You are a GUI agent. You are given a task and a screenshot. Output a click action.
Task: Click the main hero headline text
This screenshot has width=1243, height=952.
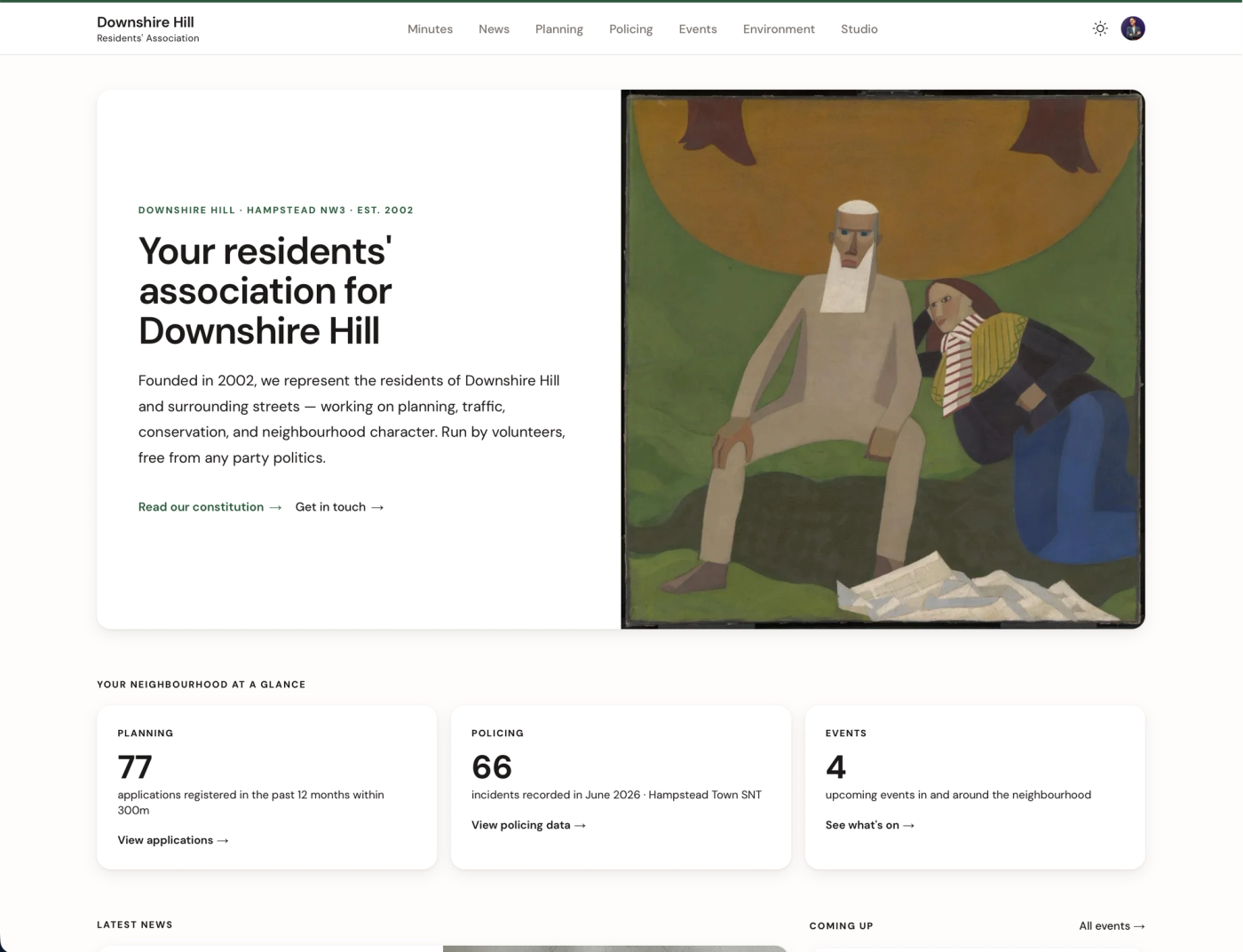click(265, 291)
